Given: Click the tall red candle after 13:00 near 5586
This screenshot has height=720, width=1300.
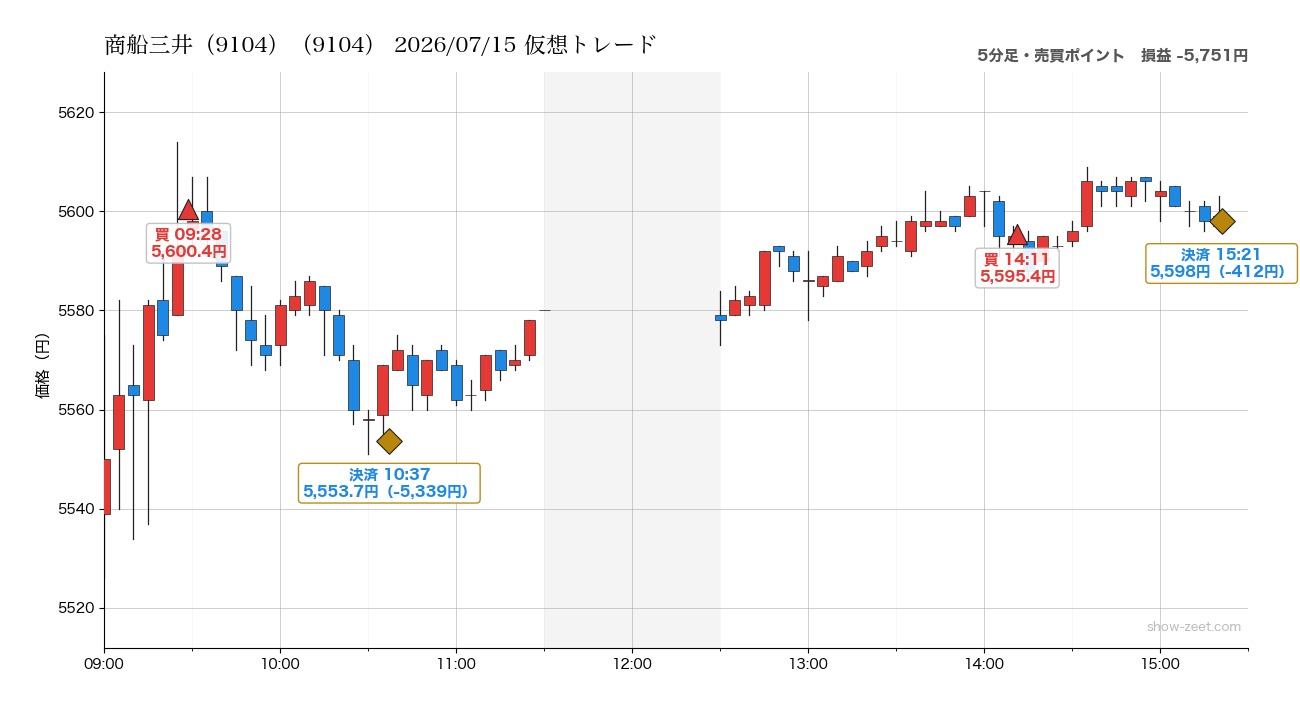Looking at the screenshot, I should point(837,268).
